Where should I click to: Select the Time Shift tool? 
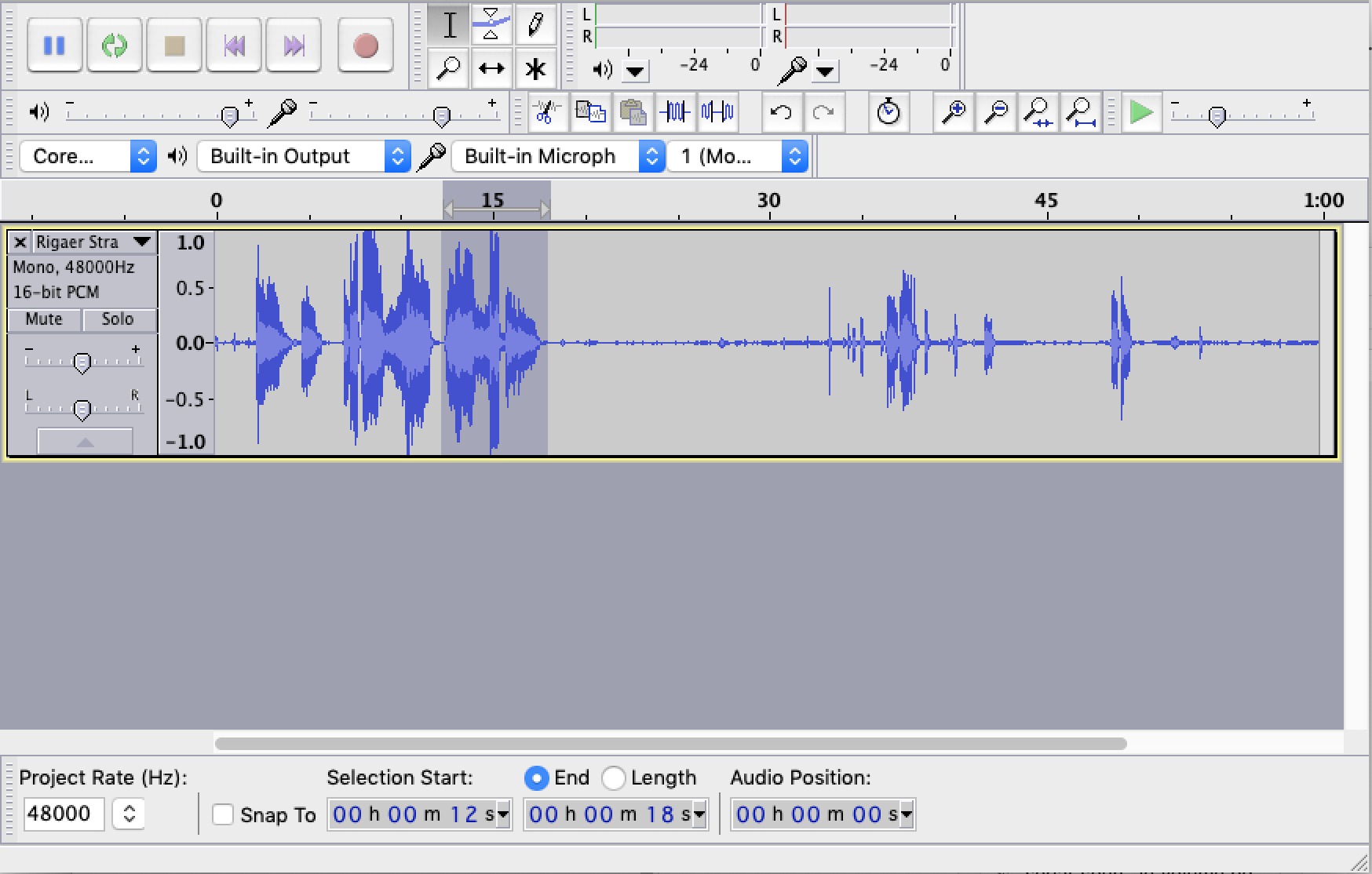click(492, 68)
